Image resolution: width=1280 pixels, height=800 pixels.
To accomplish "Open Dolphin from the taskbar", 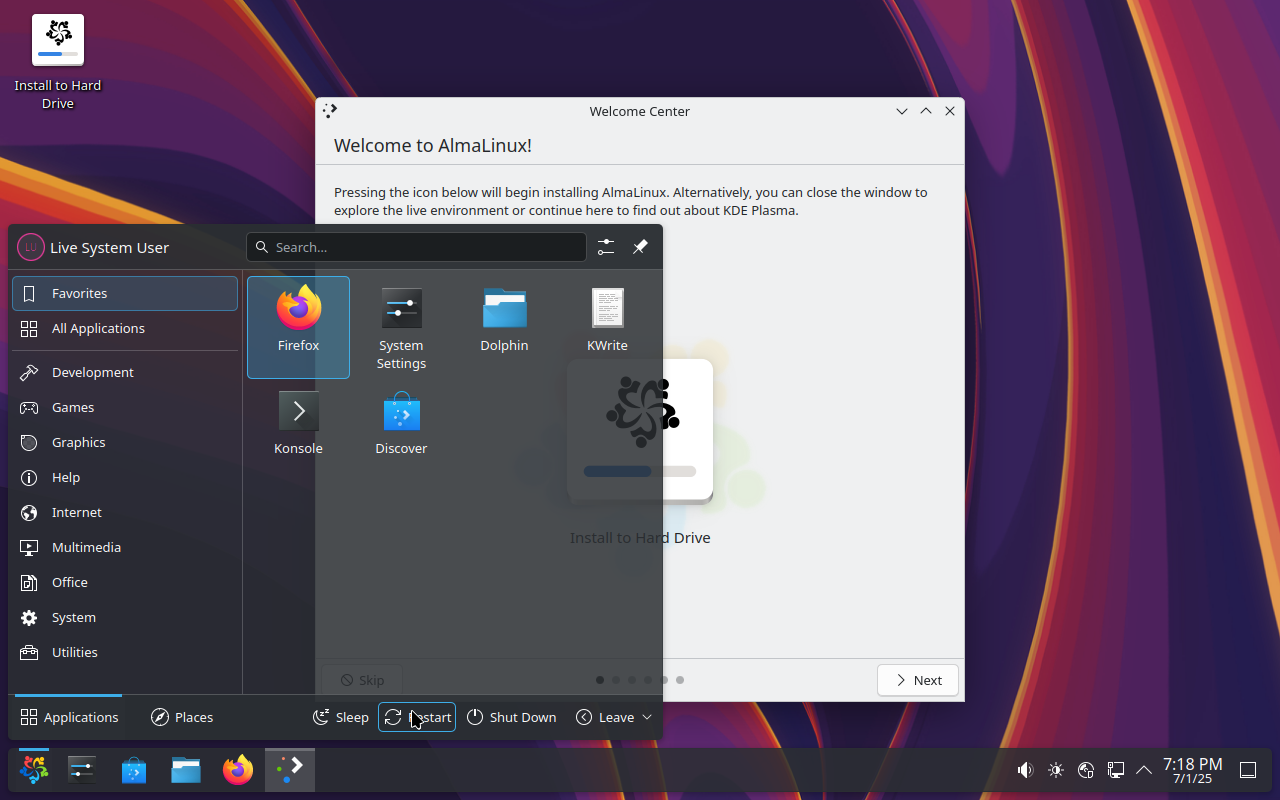I will click(x=186, y=770).
